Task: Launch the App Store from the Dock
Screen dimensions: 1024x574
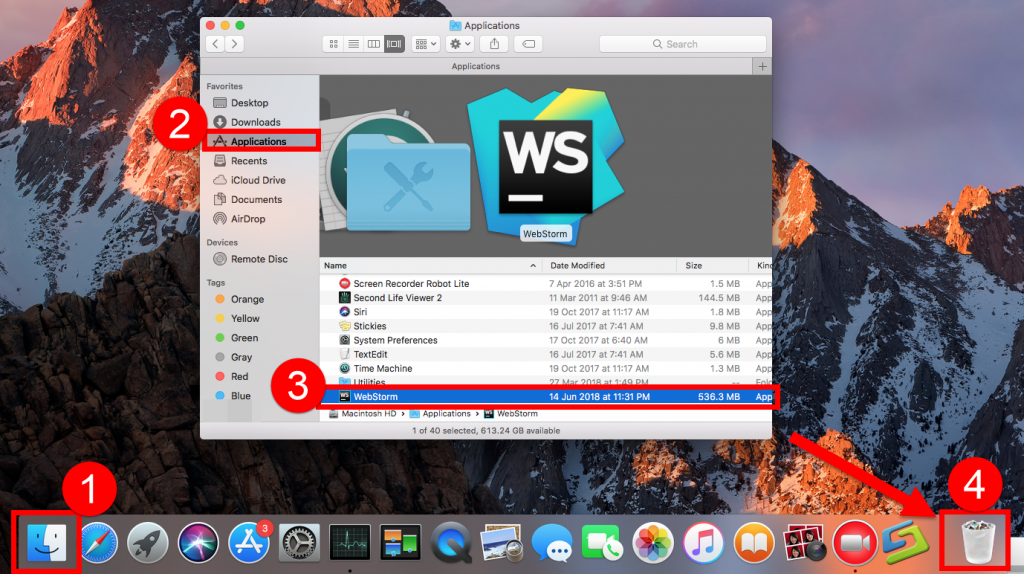Action: click(249, 543)
